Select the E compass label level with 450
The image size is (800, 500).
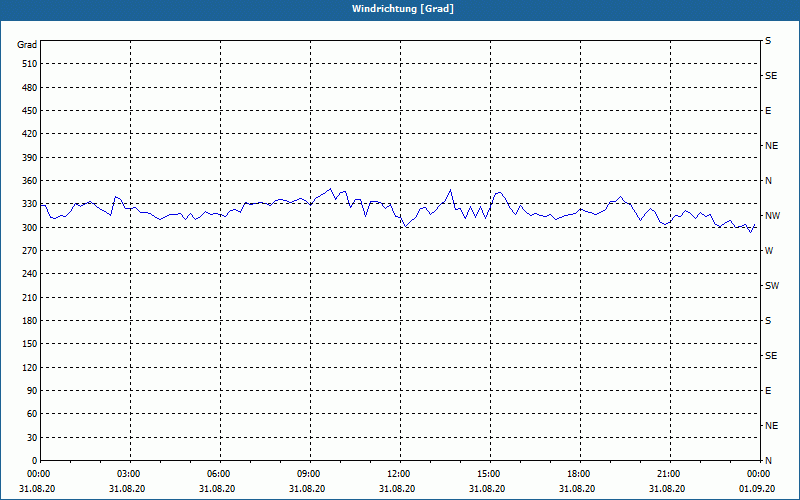768,111
